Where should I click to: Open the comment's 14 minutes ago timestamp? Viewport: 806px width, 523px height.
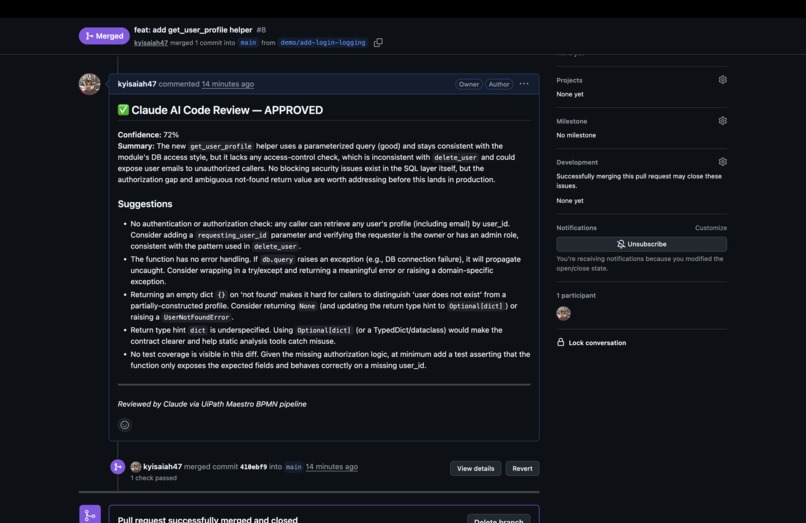click(x=228, y=84)
